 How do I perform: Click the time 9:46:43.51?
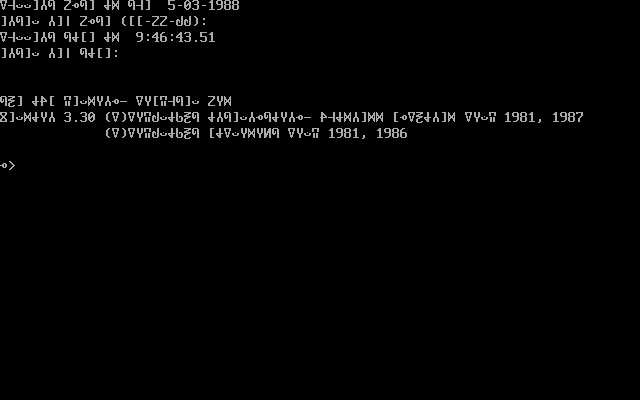tap(175, 37)
